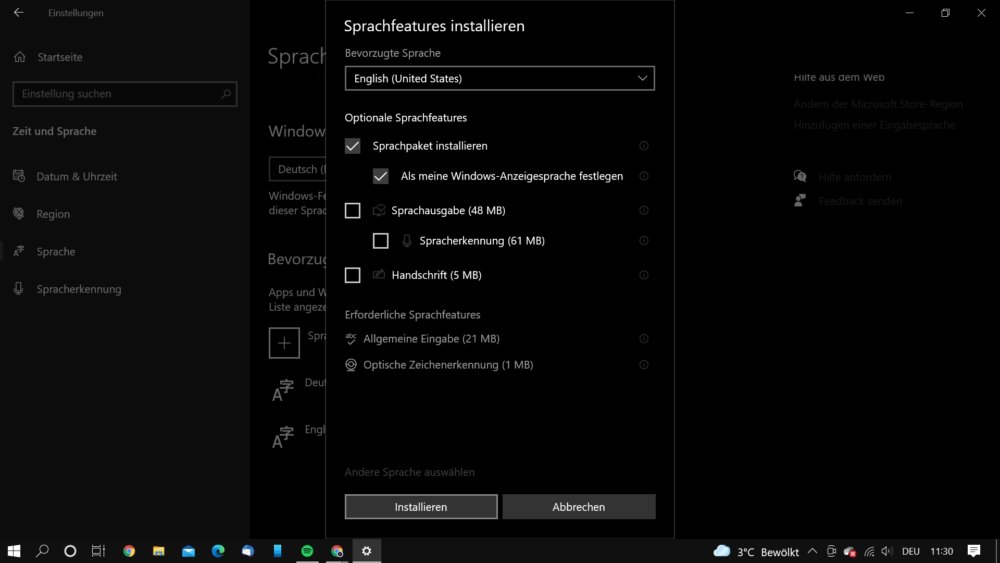This screenshot has width=1000, height=563.
Task: Switch input language via DEU indicator
Action: (911, 552)
